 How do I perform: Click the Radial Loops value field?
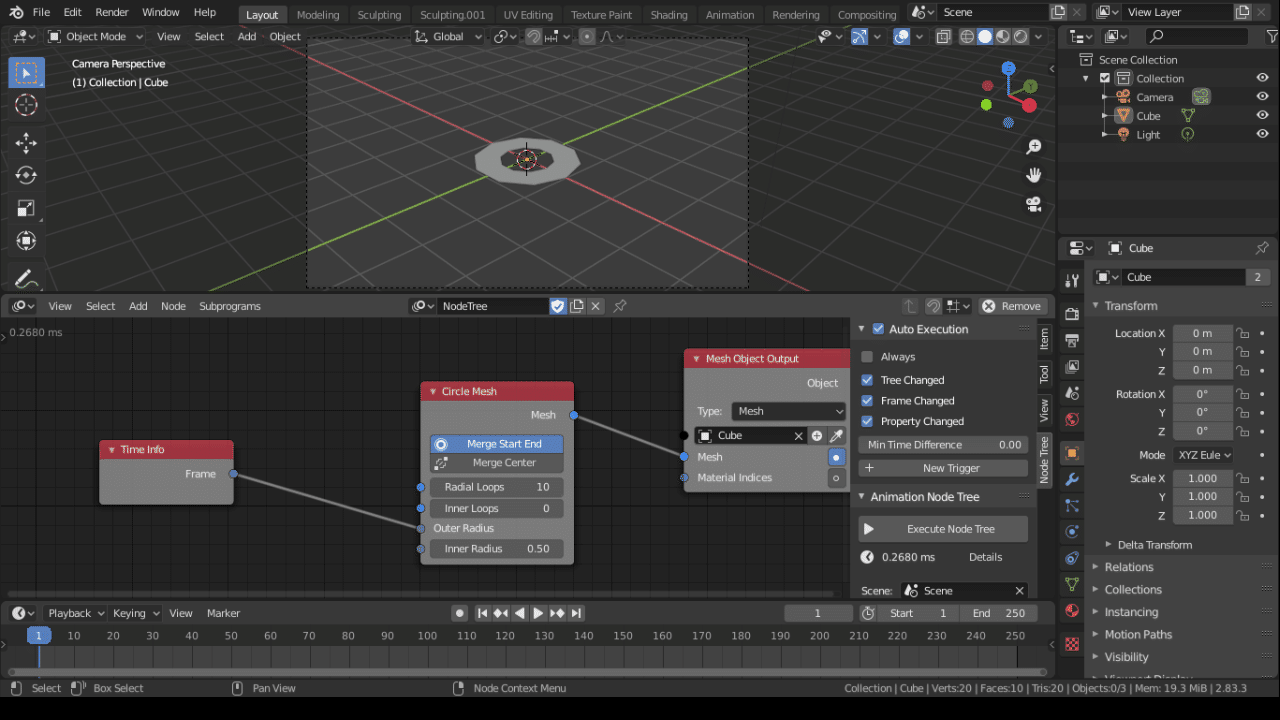coord(497,487)
